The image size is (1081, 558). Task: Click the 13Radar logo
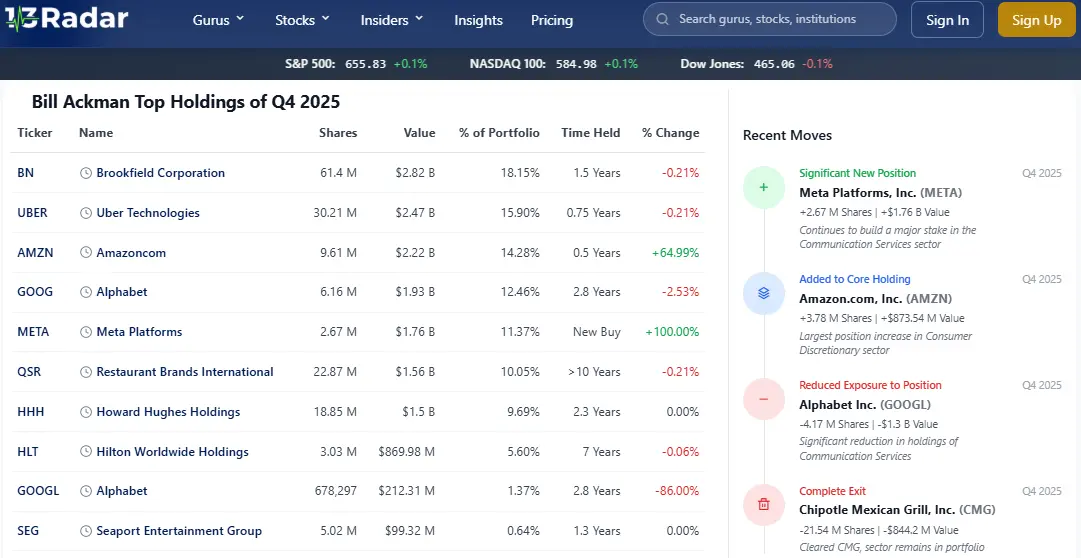click(66, 19)
